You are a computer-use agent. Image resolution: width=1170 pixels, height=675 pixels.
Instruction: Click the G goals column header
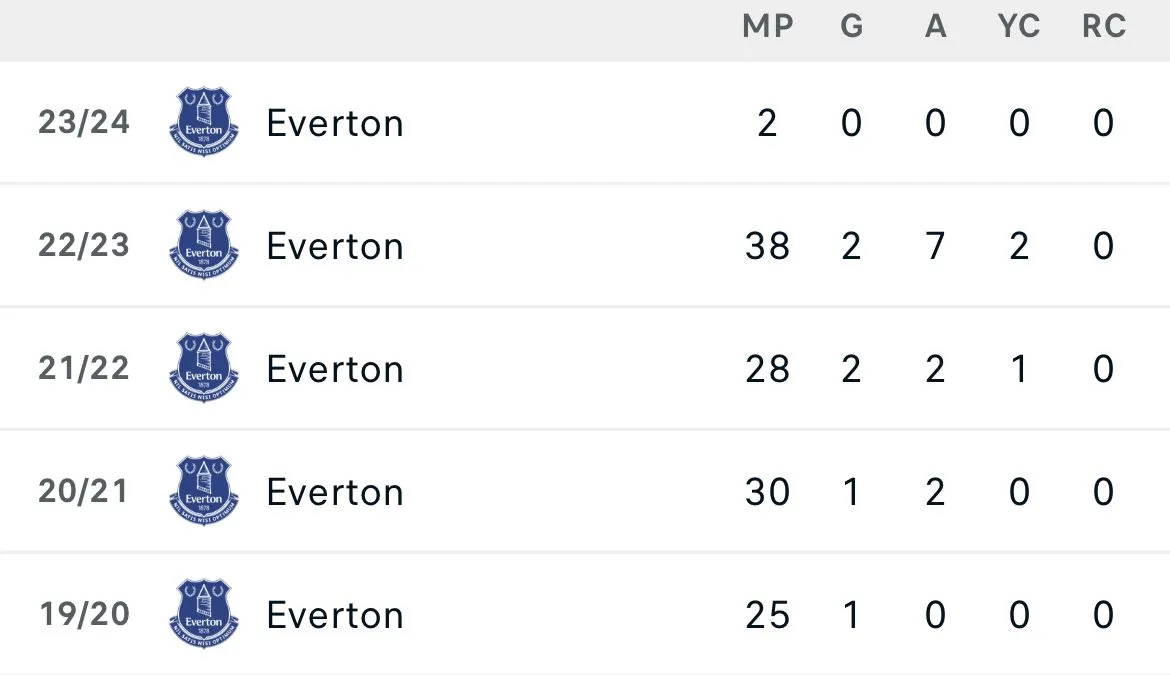(x=852, y=27)
